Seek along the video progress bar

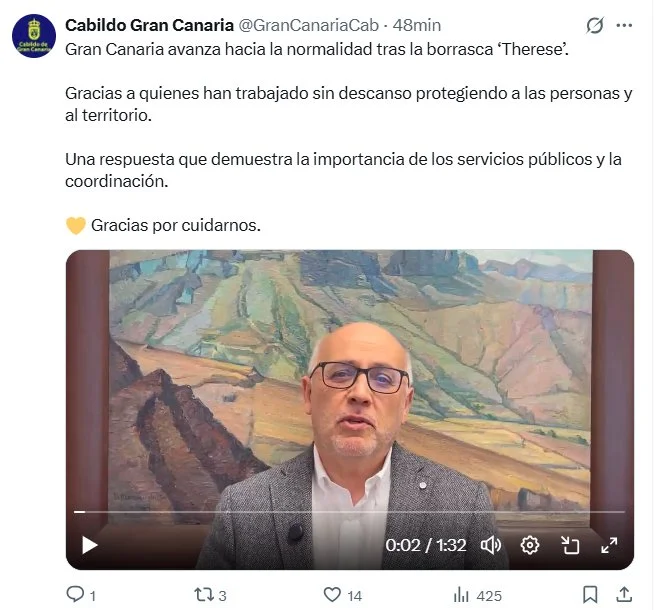coord(349,512)
